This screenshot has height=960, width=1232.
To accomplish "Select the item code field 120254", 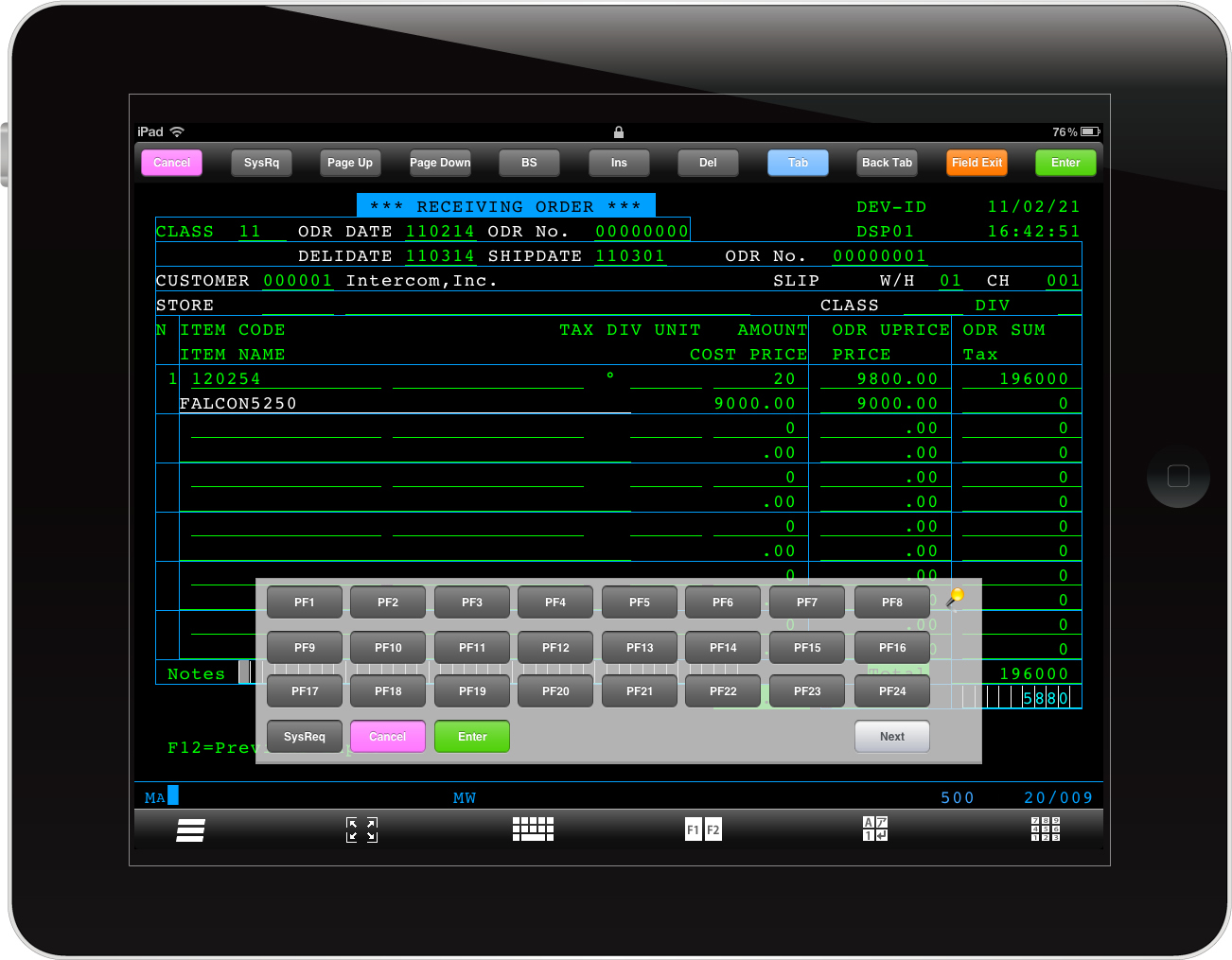I will pyautogui.click(x=227, y=379).
